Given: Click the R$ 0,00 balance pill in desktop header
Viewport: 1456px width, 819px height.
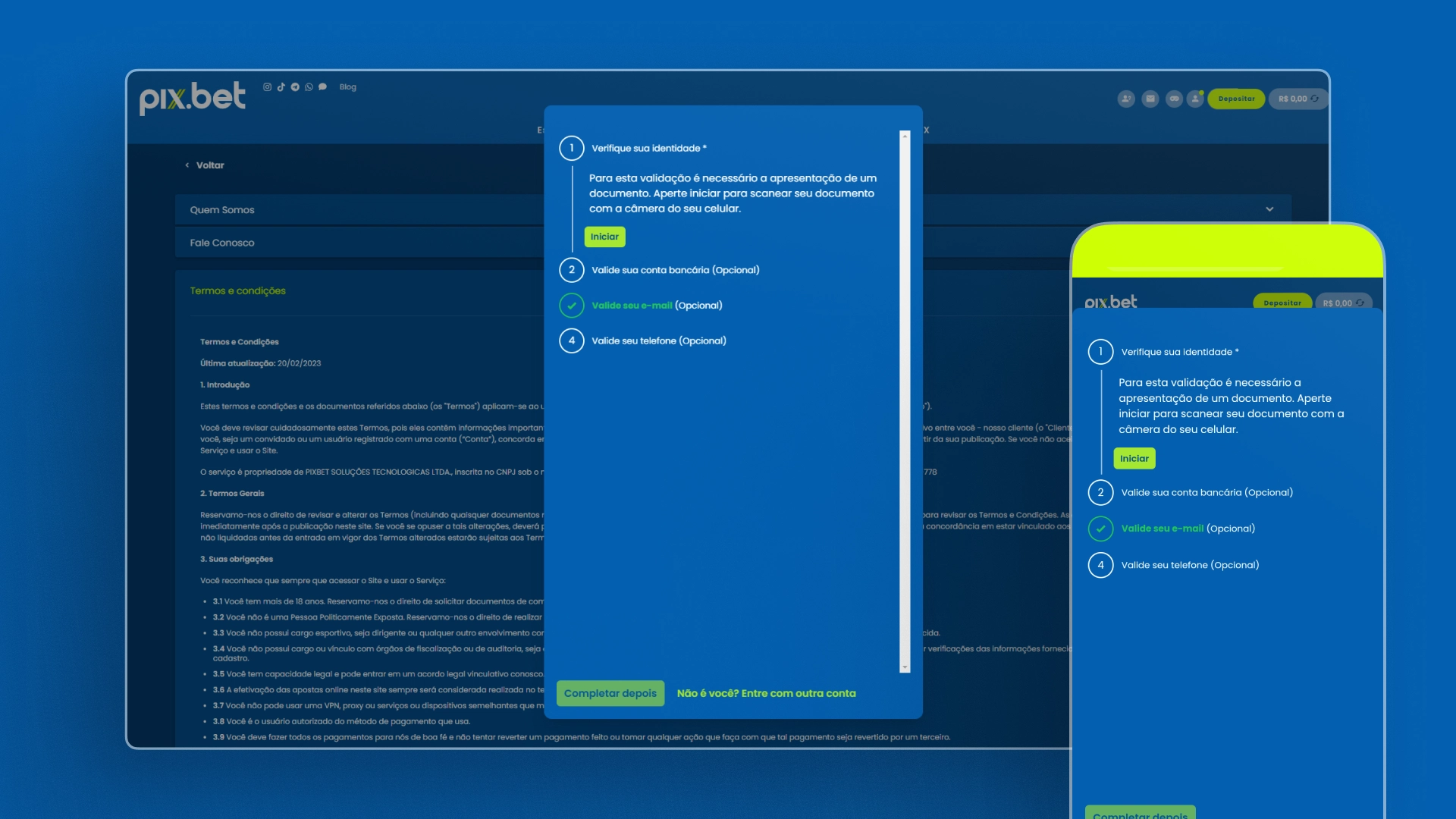Looking at the screenshot, I should 1298,99.
